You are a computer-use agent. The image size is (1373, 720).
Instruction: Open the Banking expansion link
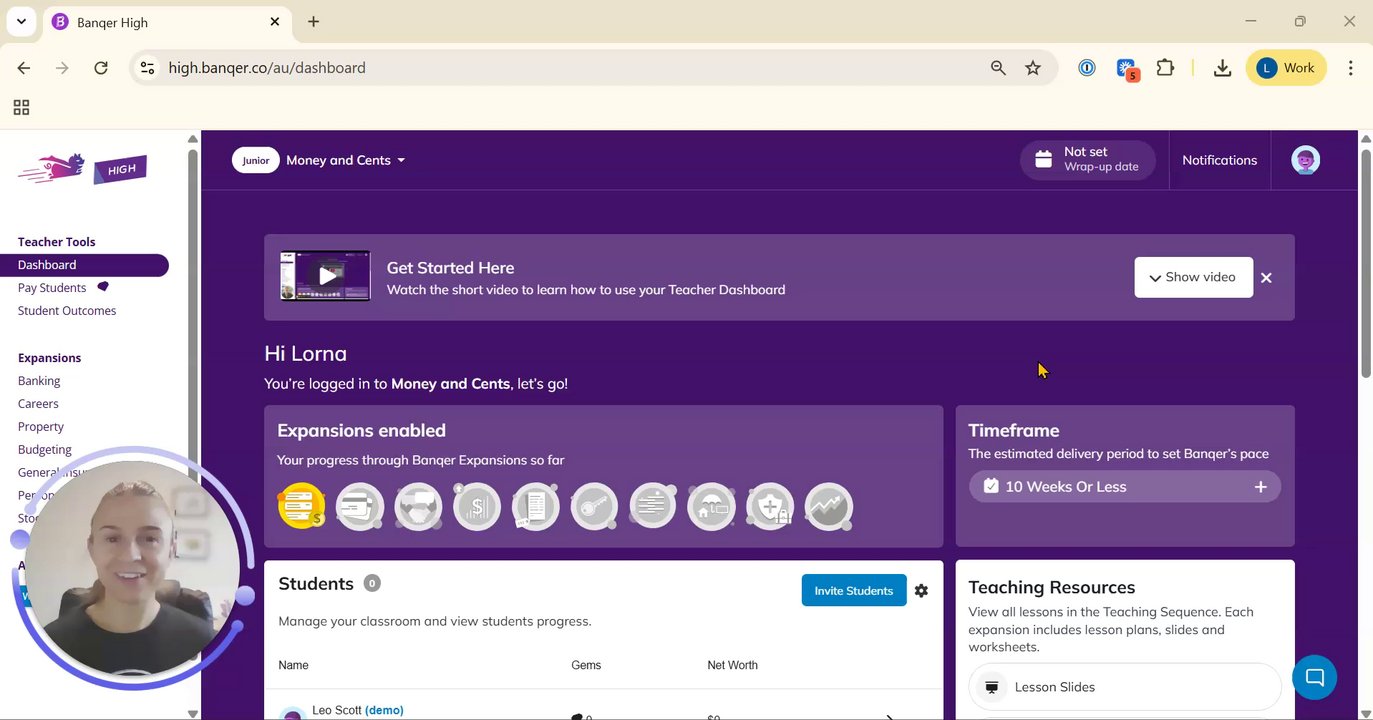(x=39, y=381)
